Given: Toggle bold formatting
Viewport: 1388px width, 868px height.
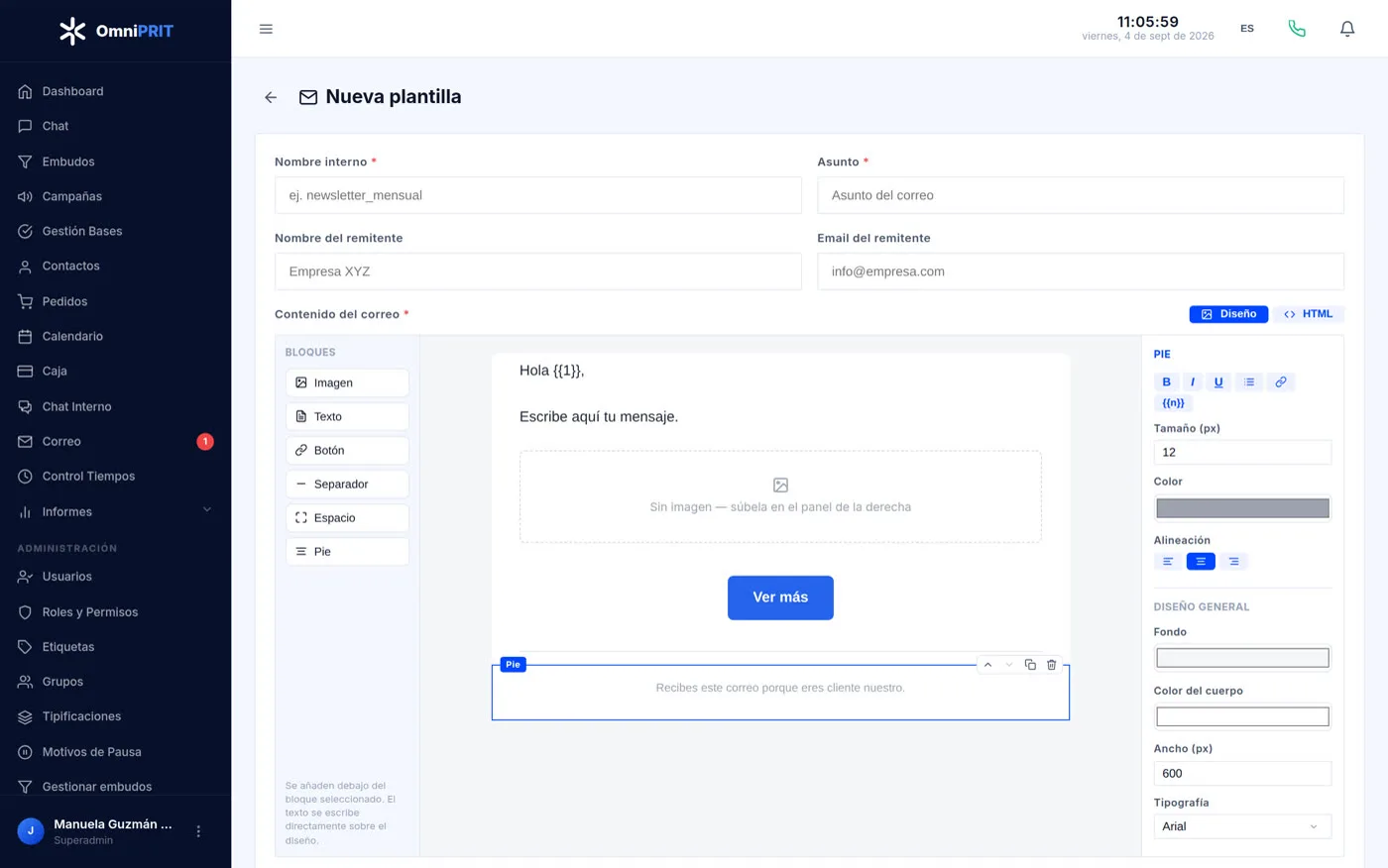Looking at the screenshot, I should click(1167, 381).
